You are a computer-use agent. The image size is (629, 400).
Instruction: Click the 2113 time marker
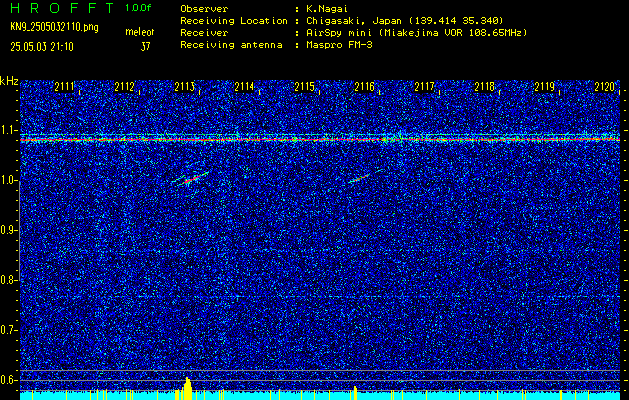[185, 87]
